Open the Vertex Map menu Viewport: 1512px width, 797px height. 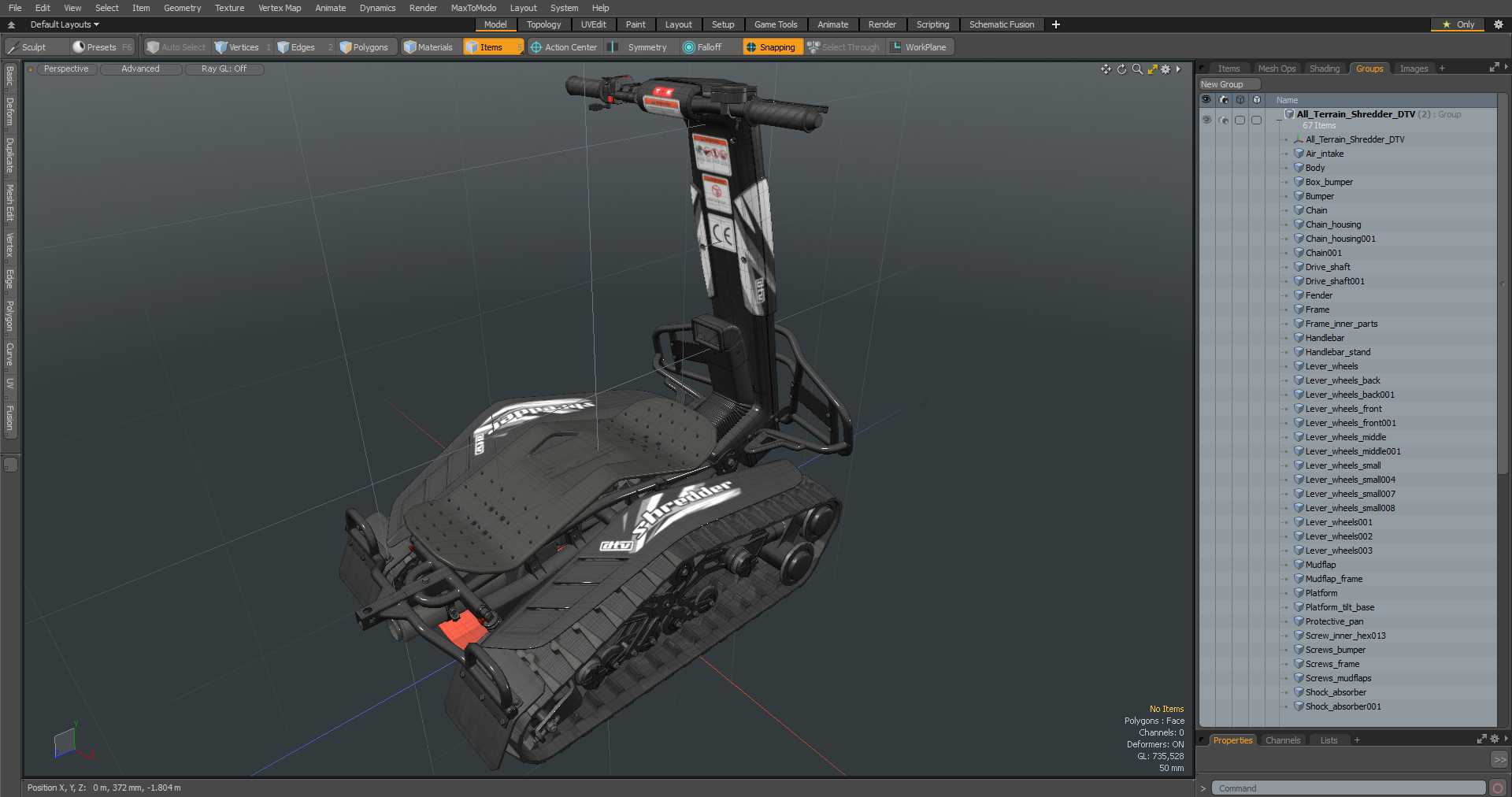coord(280,8)
